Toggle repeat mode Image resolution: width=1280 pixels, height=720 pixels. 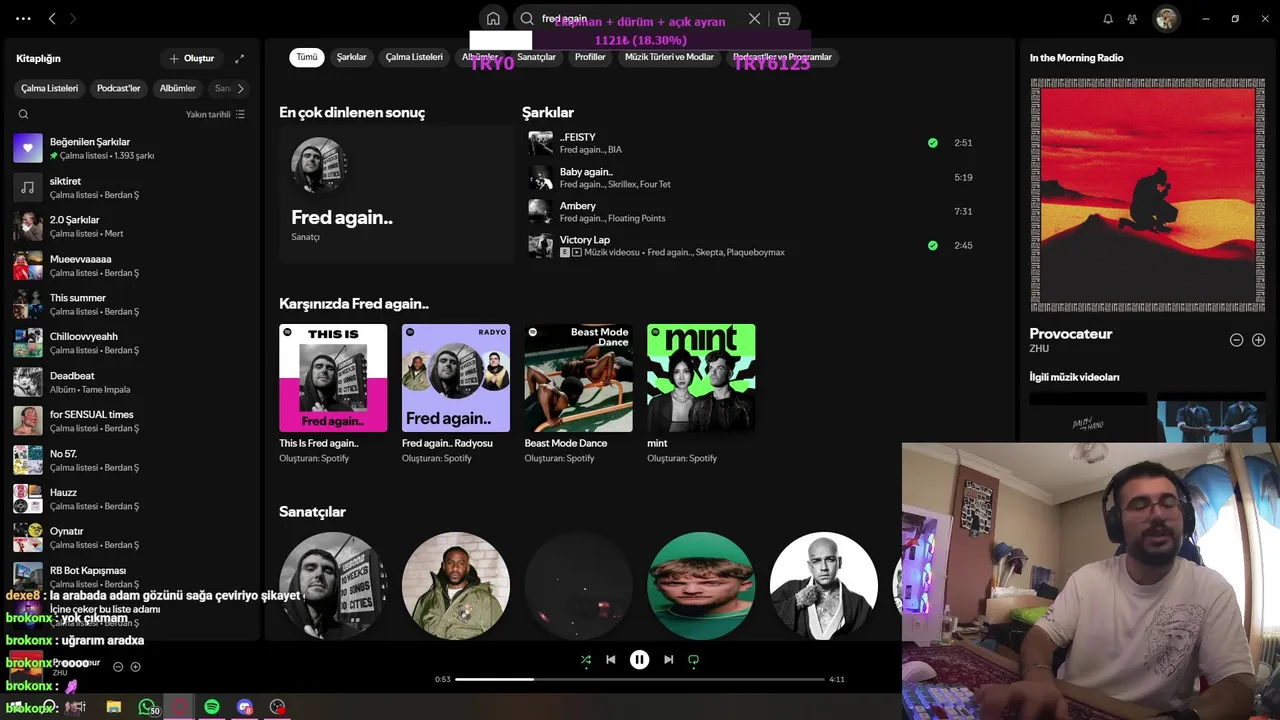click(693, 659)
